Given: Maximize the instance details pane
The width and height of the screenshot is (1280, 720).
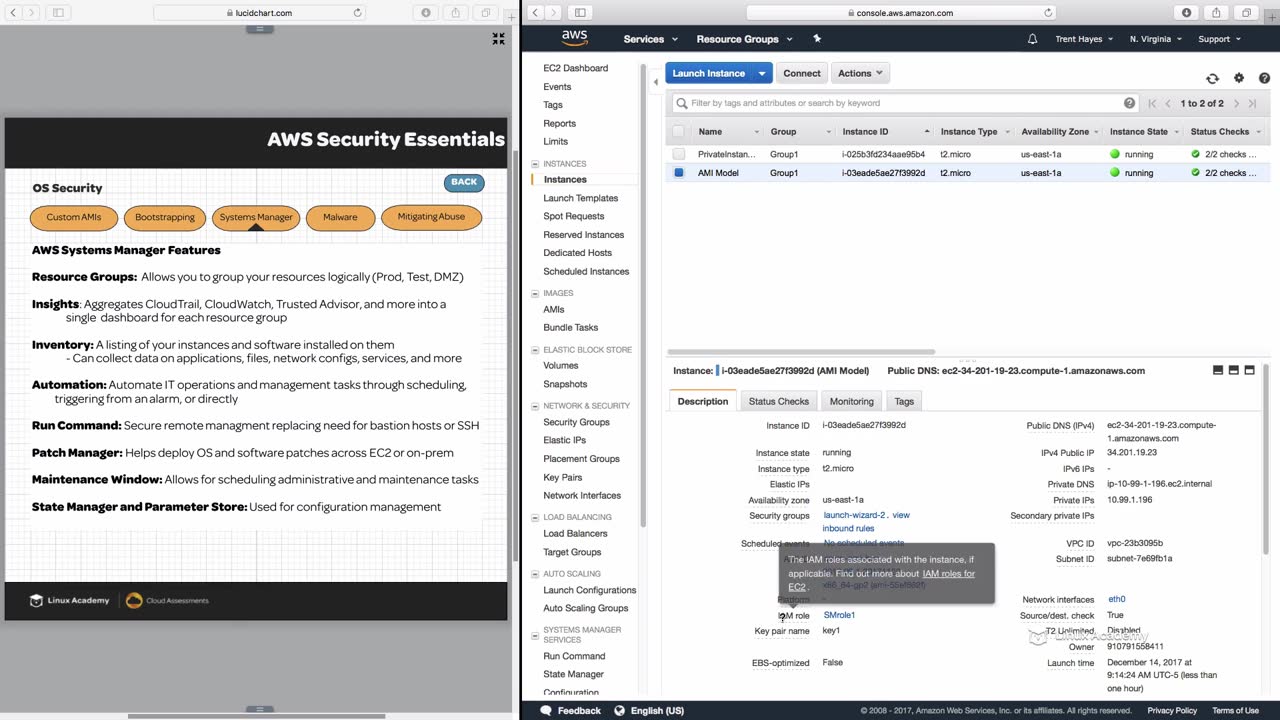Looking at the screenshot, I should tap(1249, 370).
